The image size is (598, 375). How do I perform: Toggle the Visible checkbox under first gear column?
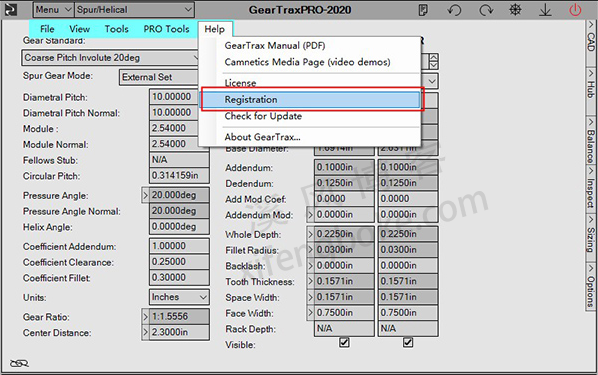pos(344,342)
